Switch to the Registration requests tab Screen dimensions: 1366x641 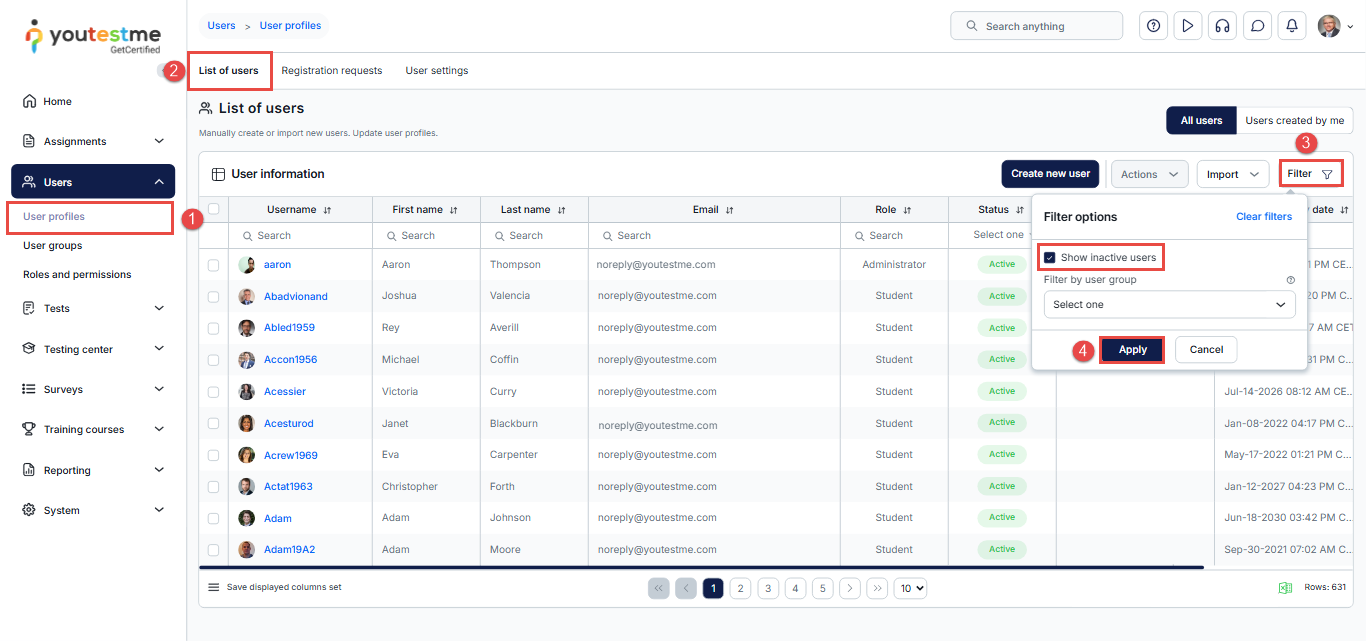331,71
